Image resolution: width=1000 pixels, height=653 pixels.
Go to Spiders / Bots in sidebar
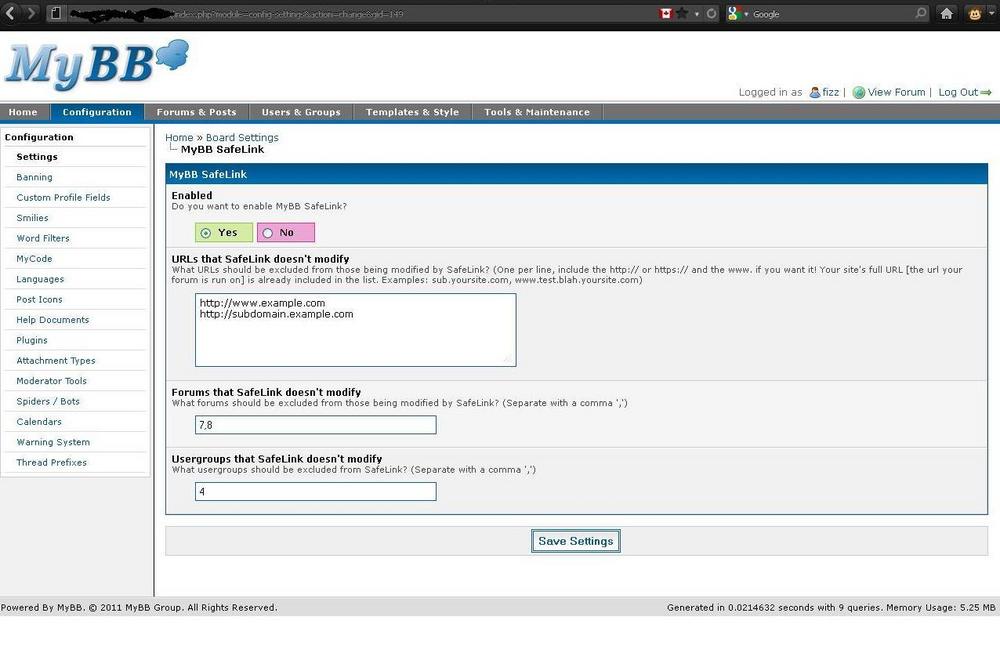coord(48,402)
